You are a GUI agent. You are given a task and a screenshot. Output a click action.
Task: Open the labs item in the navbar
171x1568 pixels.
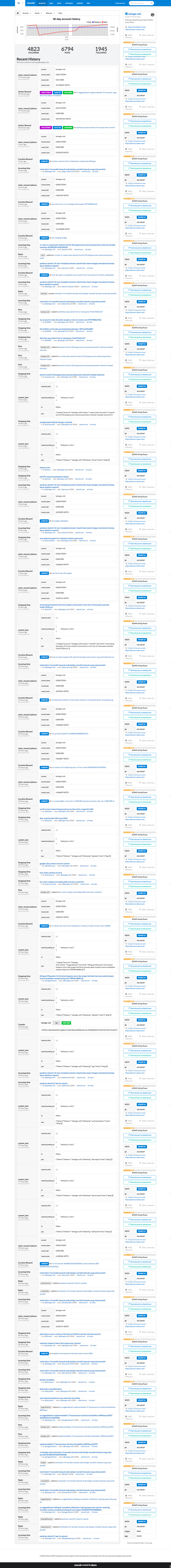click(88, 3)
